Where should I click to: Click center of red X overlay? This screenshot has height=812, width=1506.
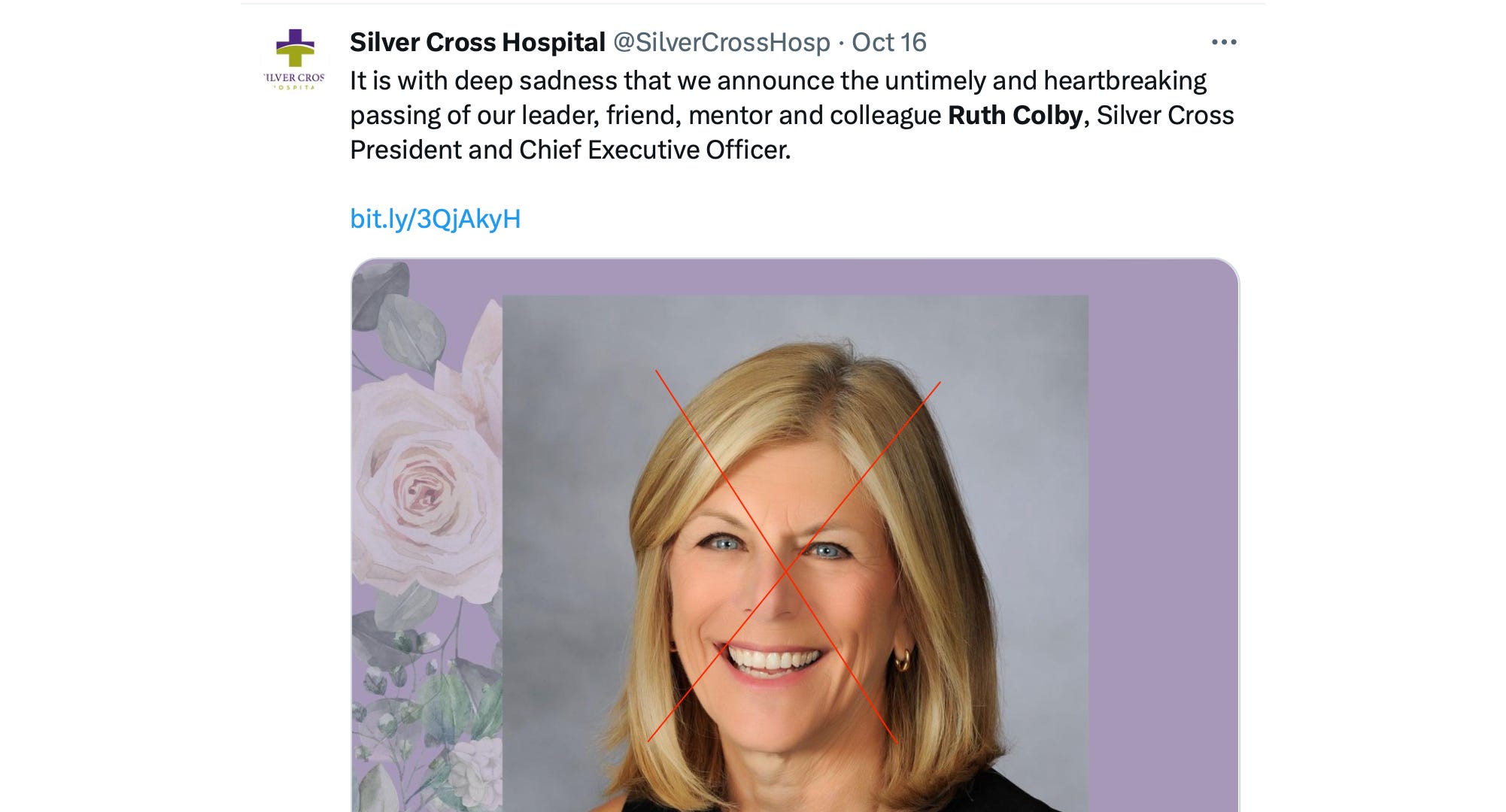click(787, 570)
